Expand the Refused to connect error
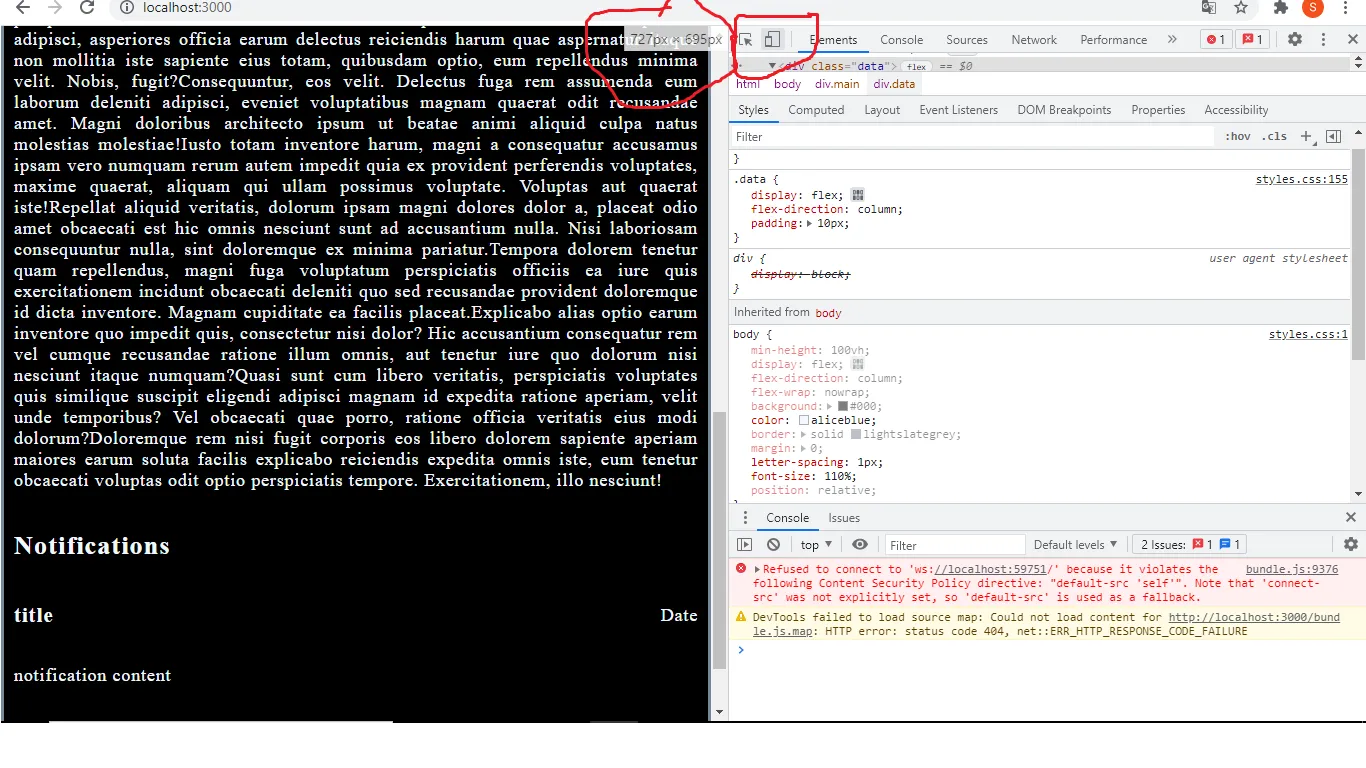Image resolution: width=1366 pixels, height=768 pixels. [x=757, y=569]
